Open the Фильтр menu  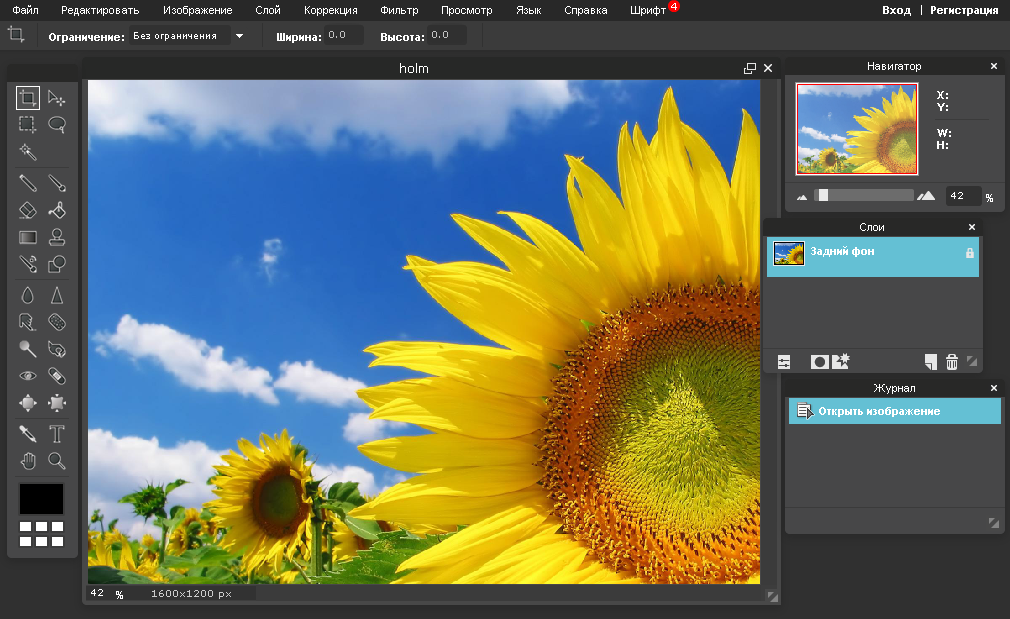(x=399, y=10)
